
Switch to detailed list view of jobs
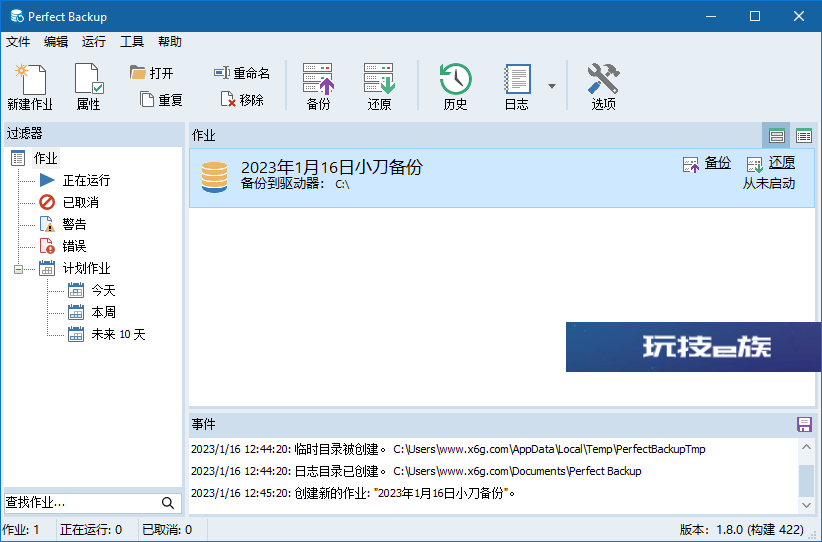[x=804, y=136]
